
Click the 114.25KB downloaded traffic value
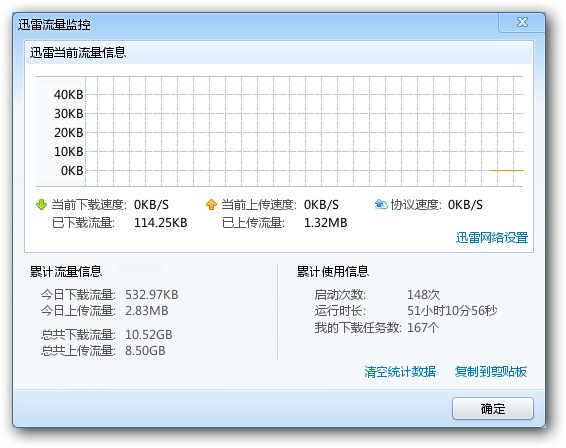[161, 223]
